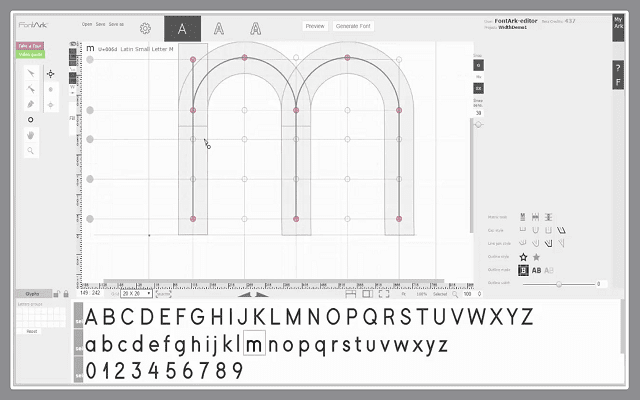Image resolution: width=640 pixels, height=400 pixels.
Task: Select the hollow star outline style
Action: tap(523, 257)
